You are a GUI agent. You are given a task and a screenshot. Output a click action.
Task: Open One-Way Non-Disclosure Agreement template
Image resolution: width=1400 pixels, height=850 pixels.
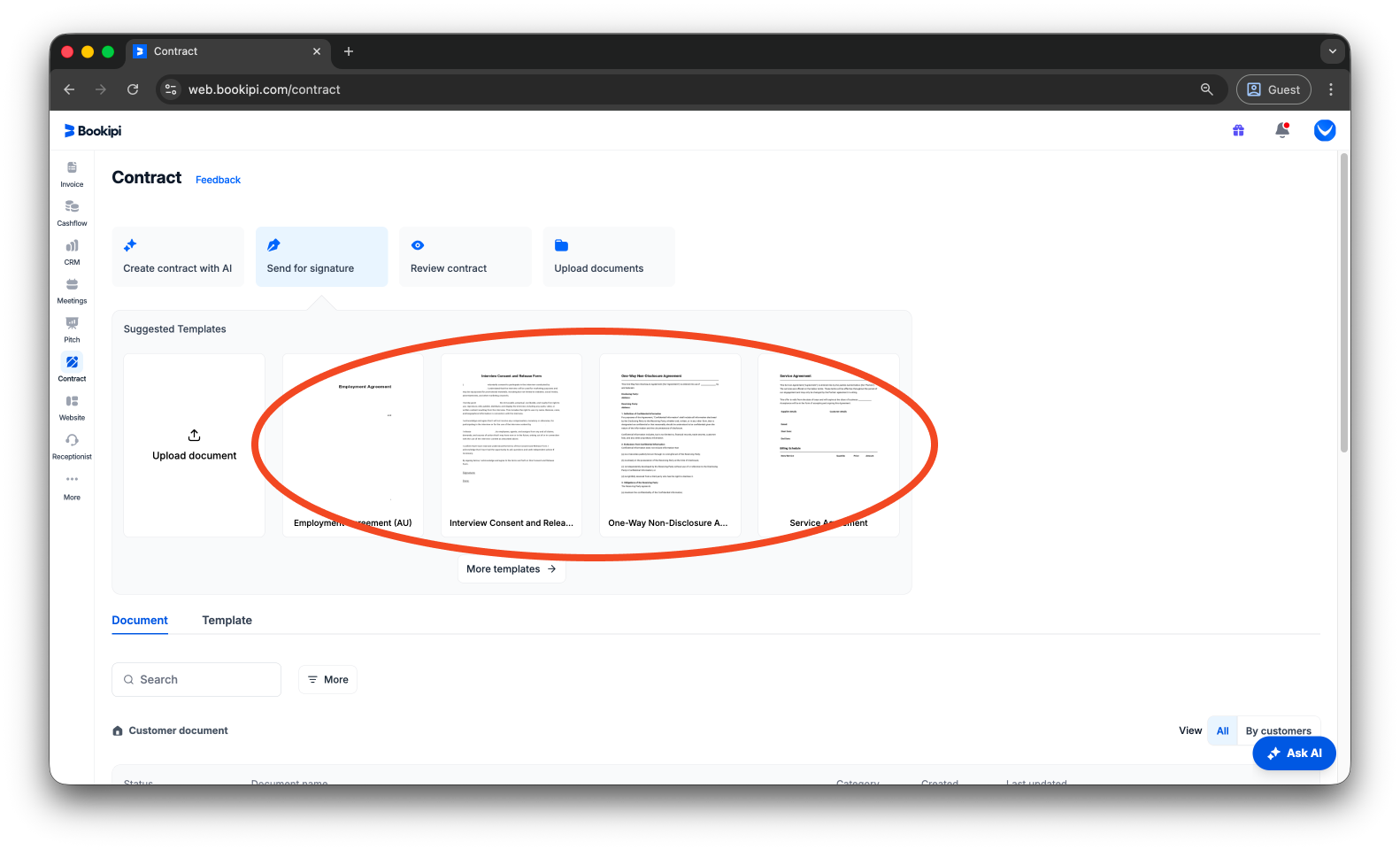coord(670,445)
